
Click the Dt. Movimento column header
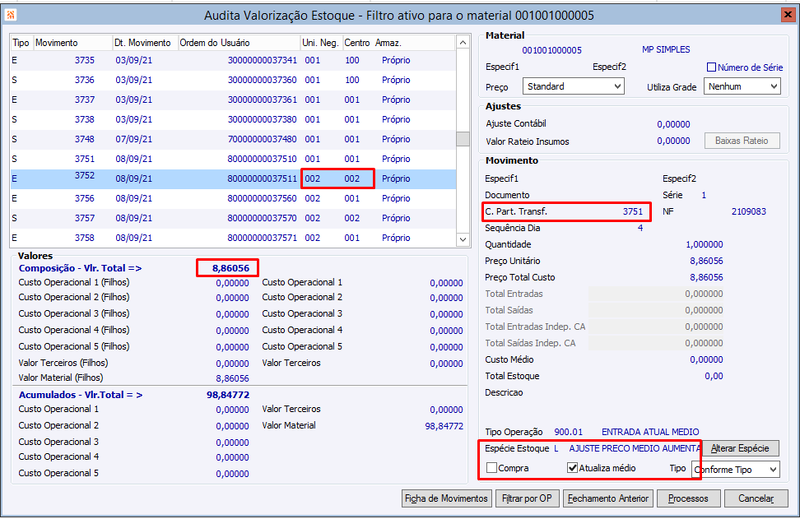145,43
